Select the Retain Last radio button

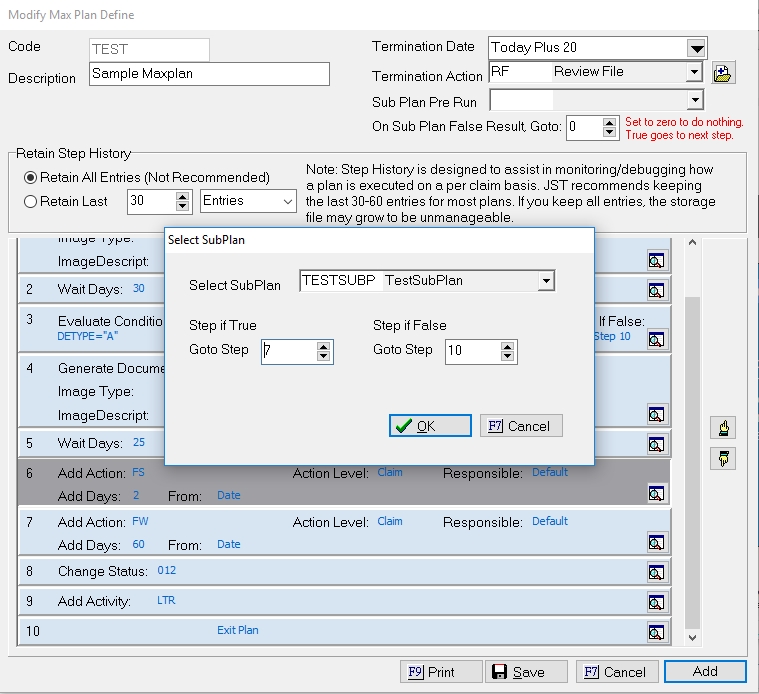pos(31,202)
